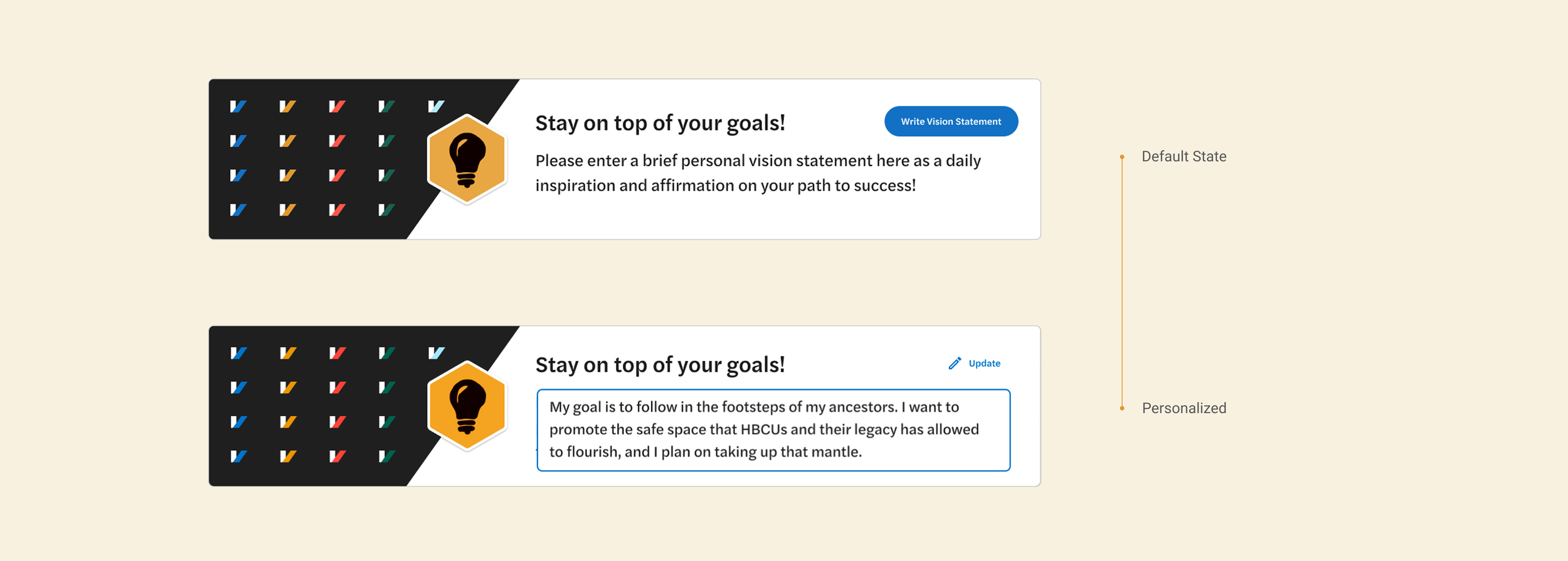The height and width of the screenshot is (561, 1568).
Task: Click the 'Please enter a brief personal vision' description
Action: pyautogui.click(x=758, y=173)
